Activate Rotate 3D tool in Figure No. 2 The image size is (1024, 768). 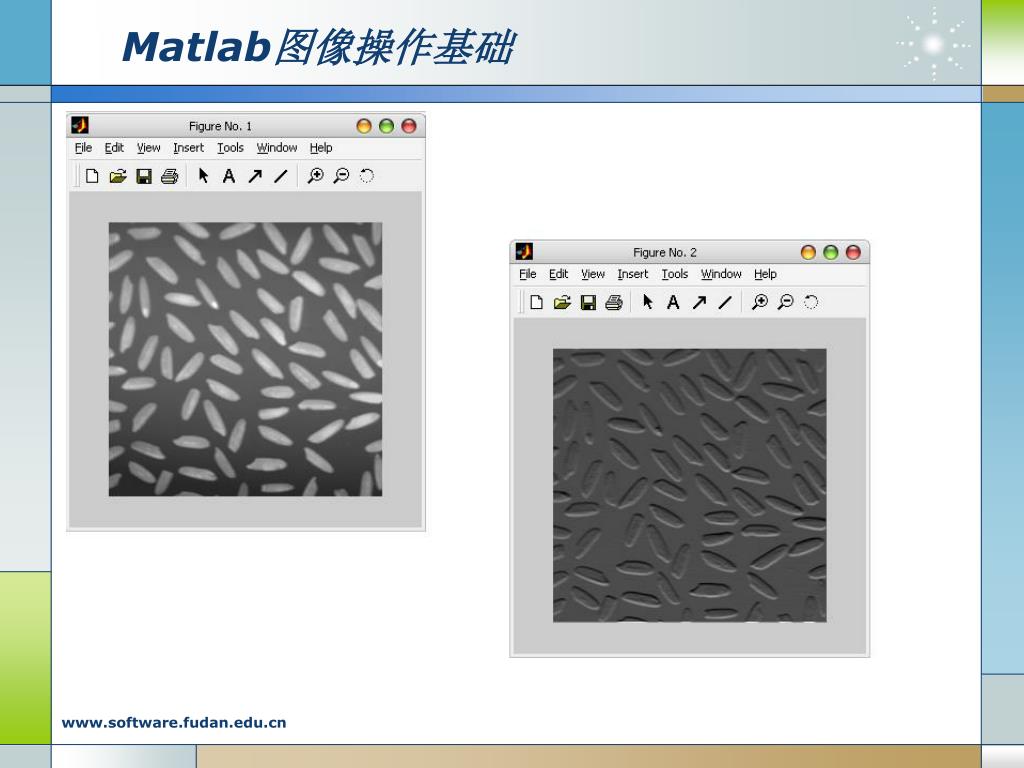[810, 302]
